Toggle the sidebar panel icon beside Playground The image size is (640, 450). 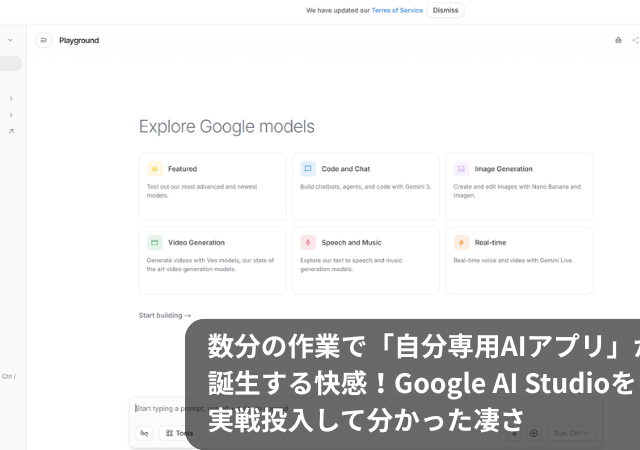44,41
